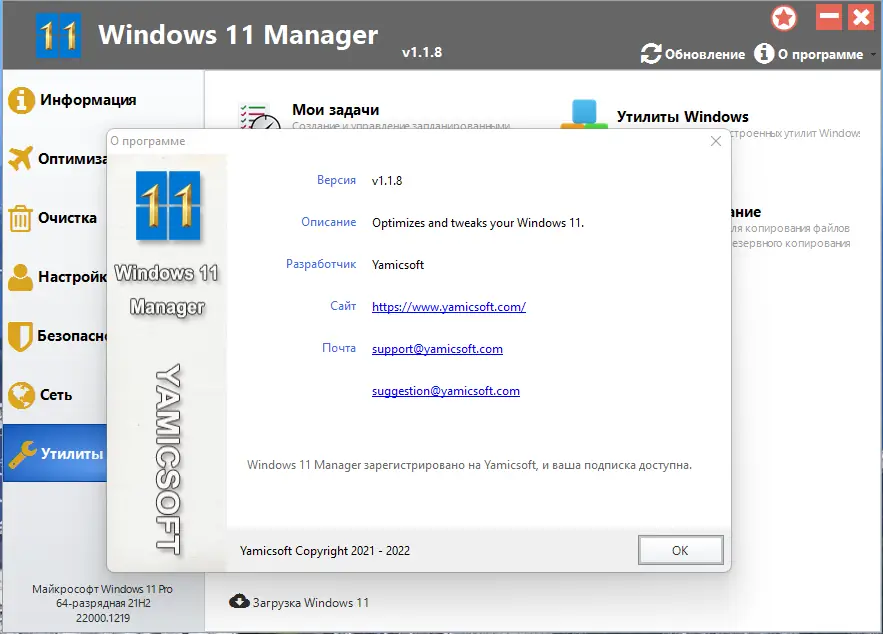
Task: Click the 64-разрядная 21H2 text
Action: point(103,604)
